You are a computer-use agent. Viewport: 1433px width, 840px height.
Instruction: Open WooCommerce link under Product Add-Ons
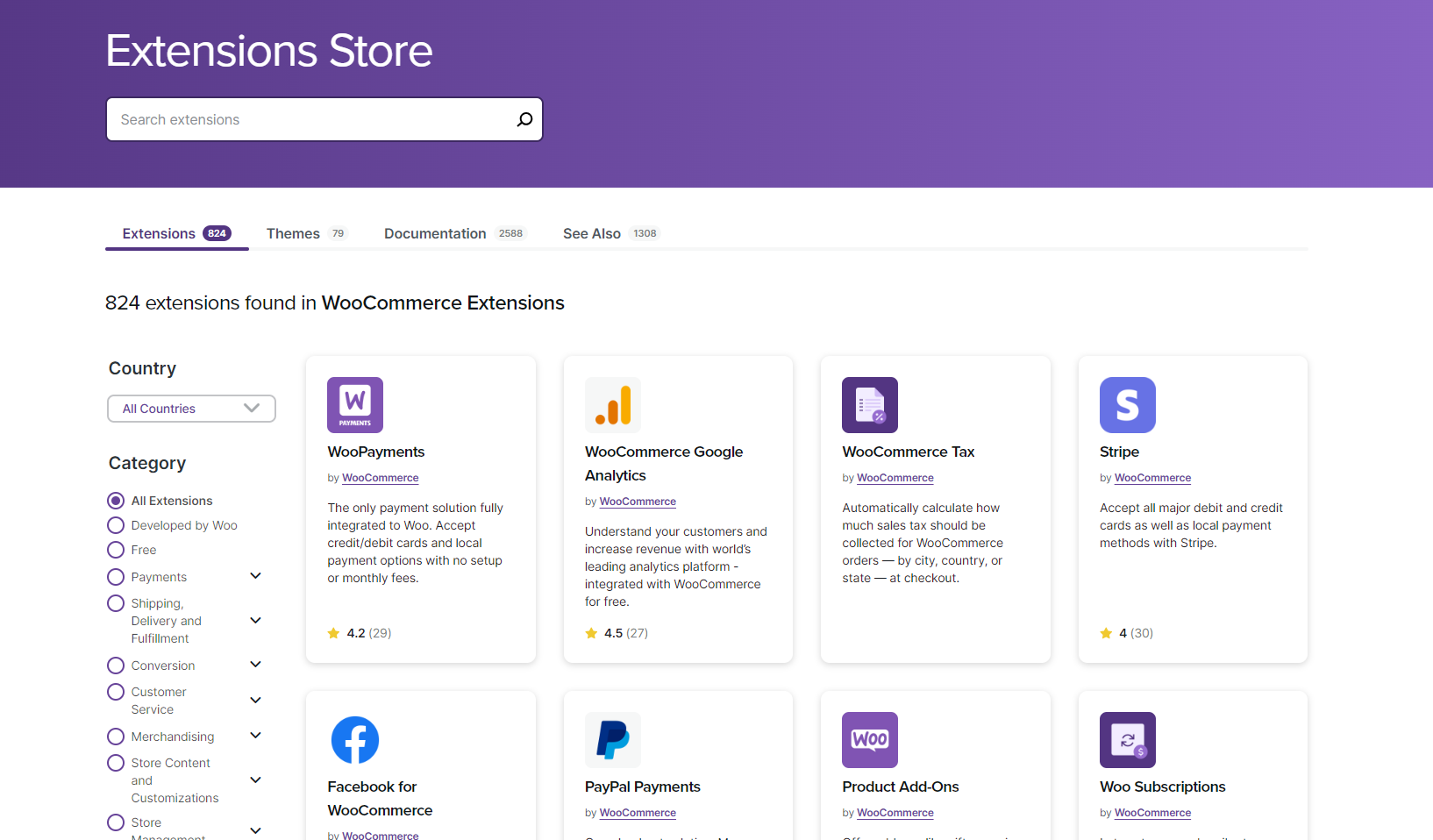click(895, 813)
